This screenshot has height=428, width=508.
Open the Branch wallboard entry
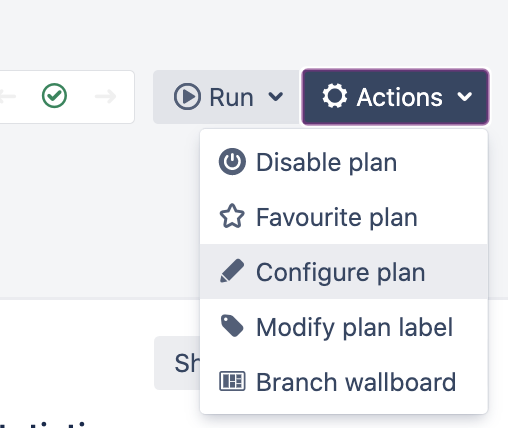coord(344,381)
